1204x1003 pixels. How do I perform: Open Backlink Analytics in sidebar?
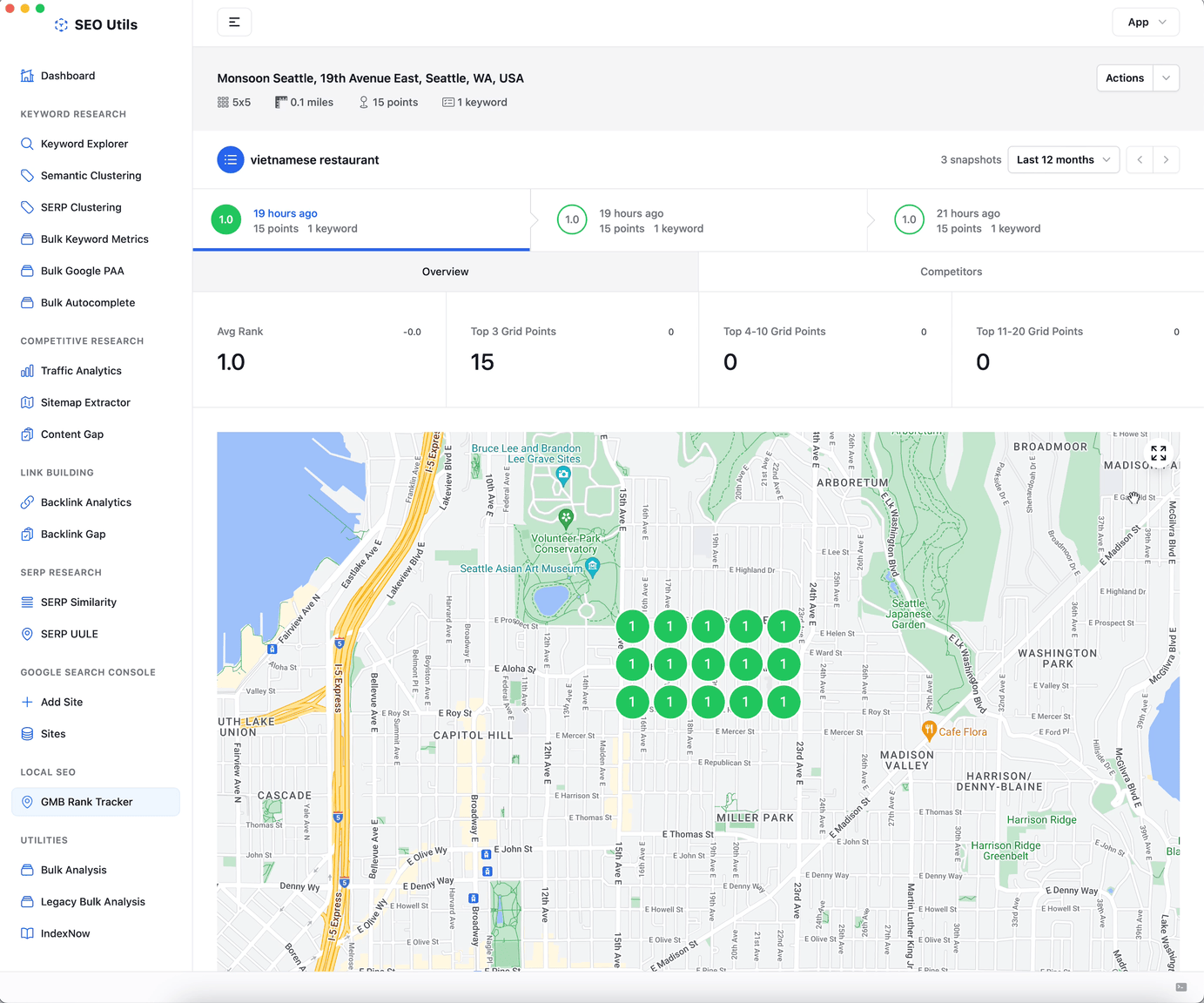pos(85,502)
